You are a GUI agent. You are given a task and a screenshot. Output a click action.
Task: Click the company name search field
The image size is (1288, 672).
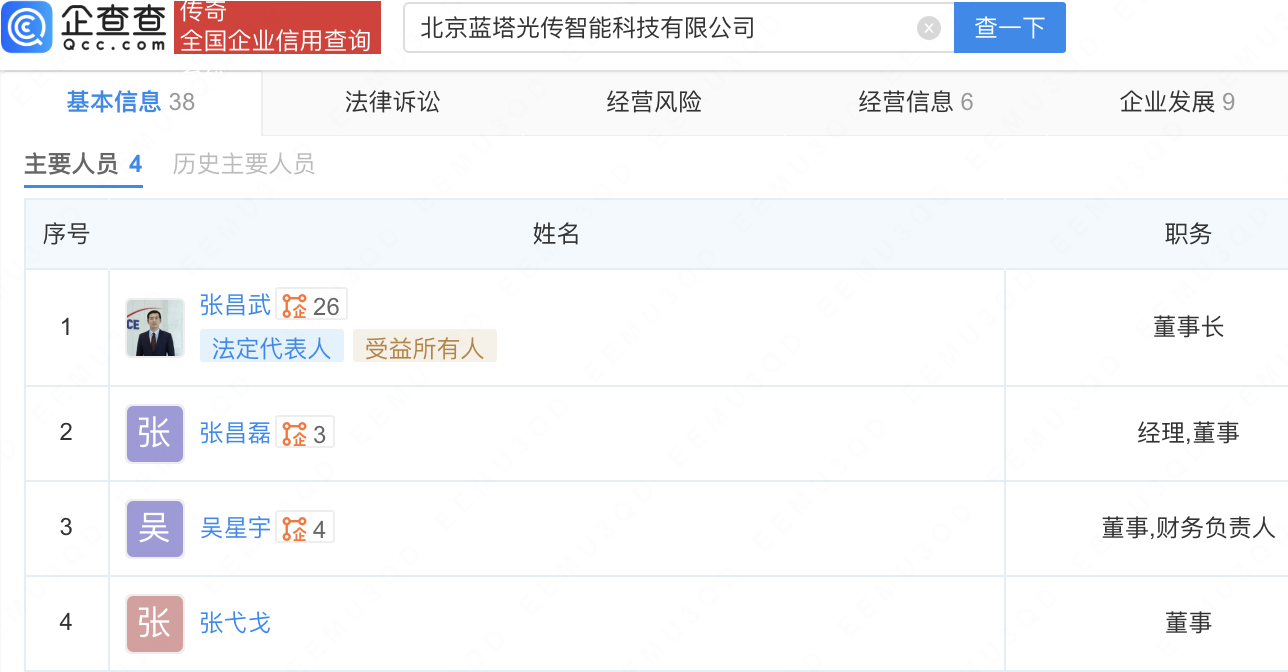pos(660,28)
